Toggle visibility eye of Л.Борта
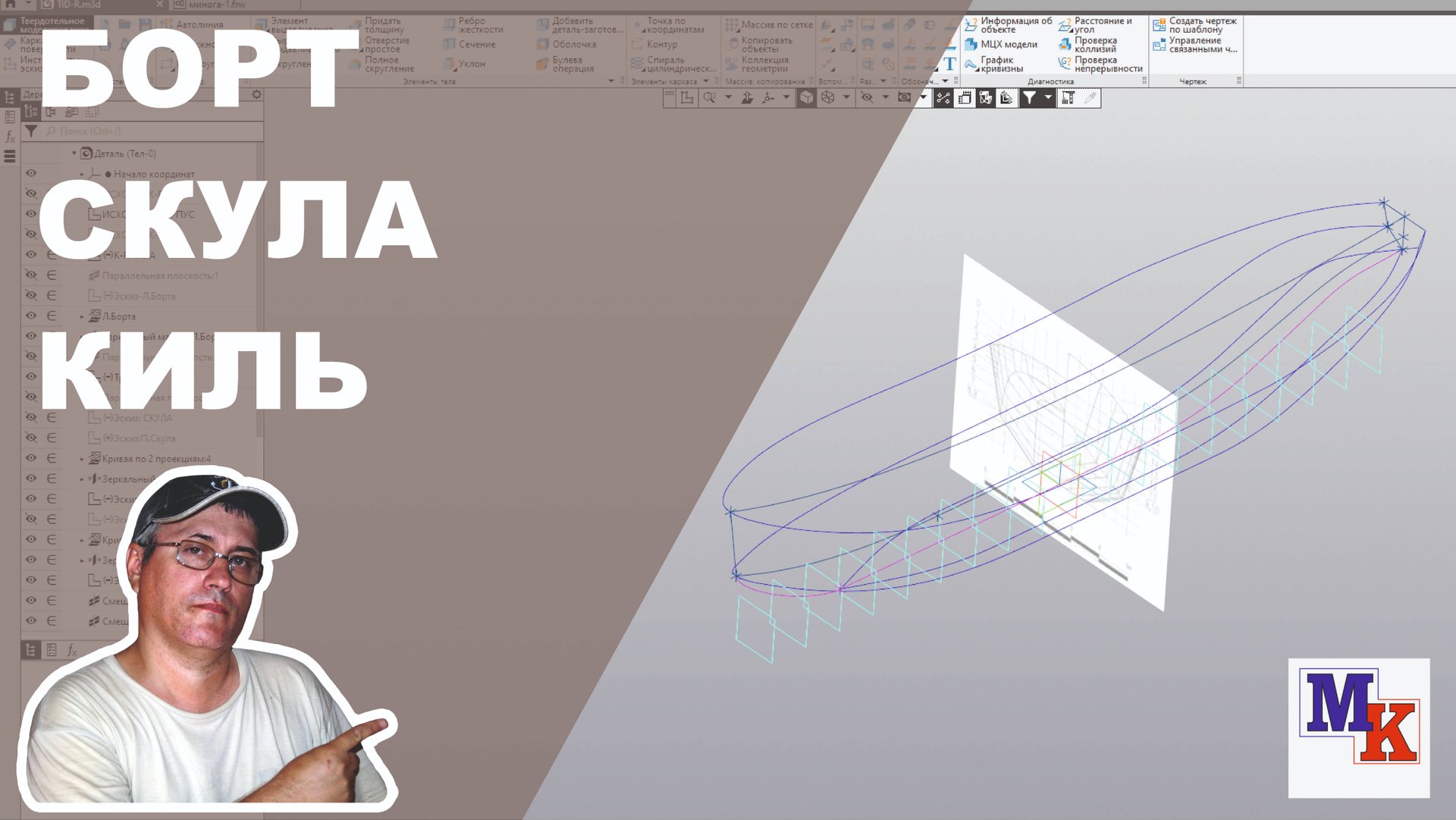 [x=31, y=316]
